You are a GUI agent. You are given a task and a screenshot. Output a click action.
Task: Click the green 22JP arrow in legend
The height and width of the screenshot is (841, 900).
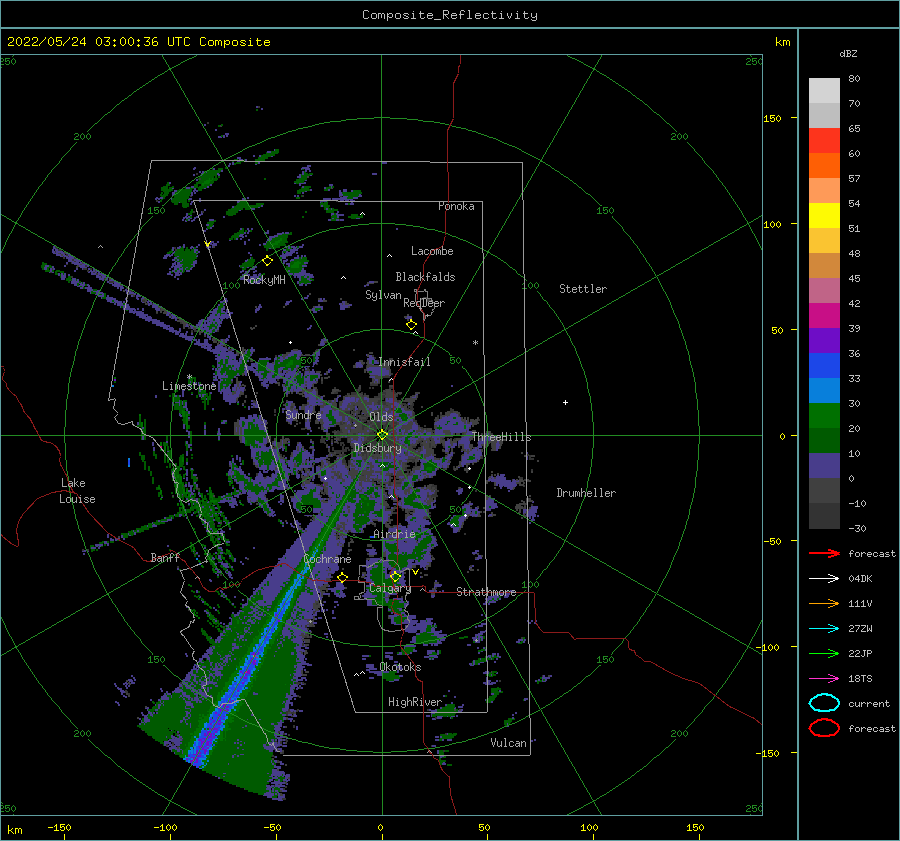pyautogui.click(x=824, y=653)
